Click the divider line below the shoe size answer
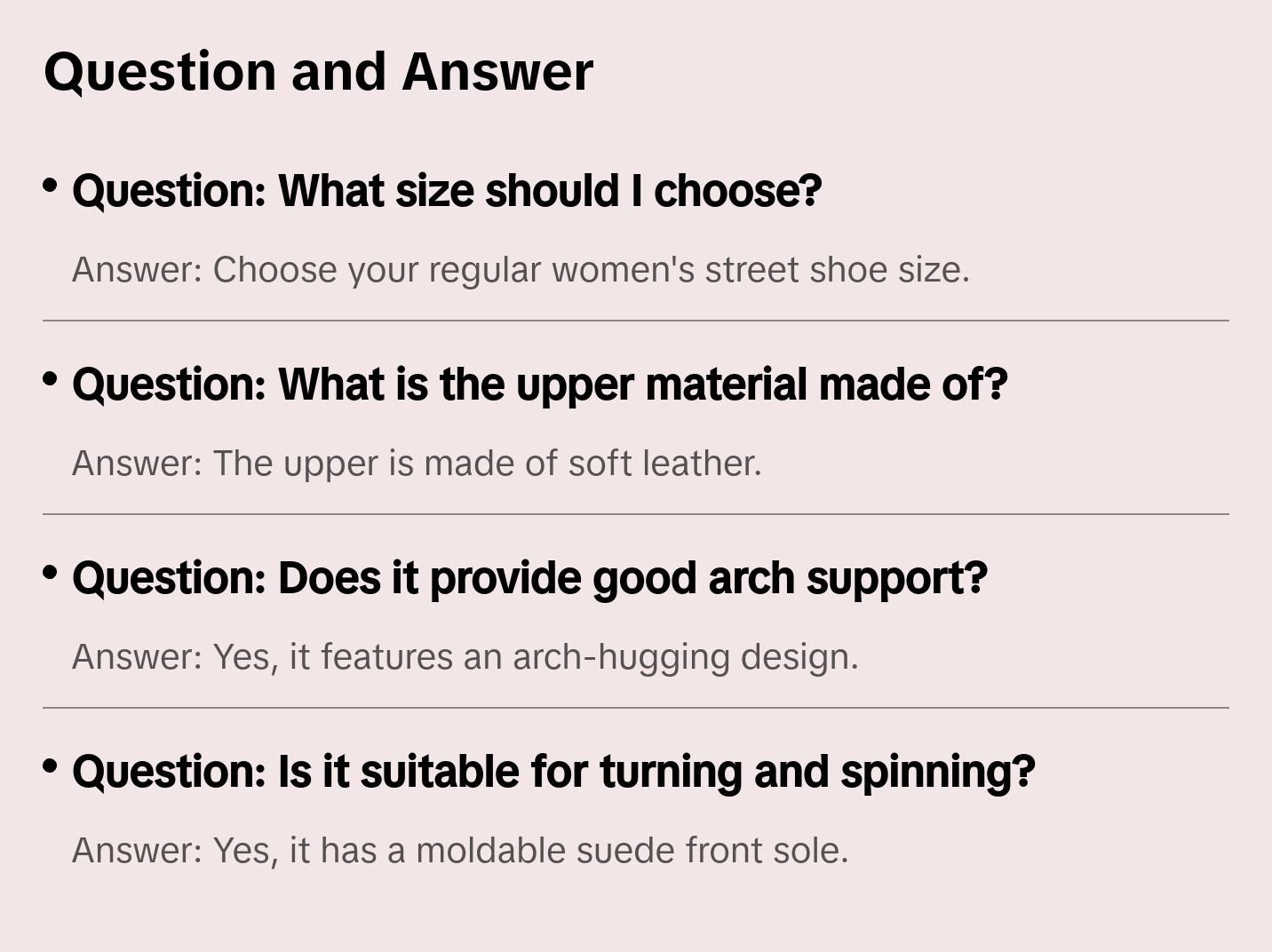The height and width of the screenshot is (952, 1272). [636, 321]
